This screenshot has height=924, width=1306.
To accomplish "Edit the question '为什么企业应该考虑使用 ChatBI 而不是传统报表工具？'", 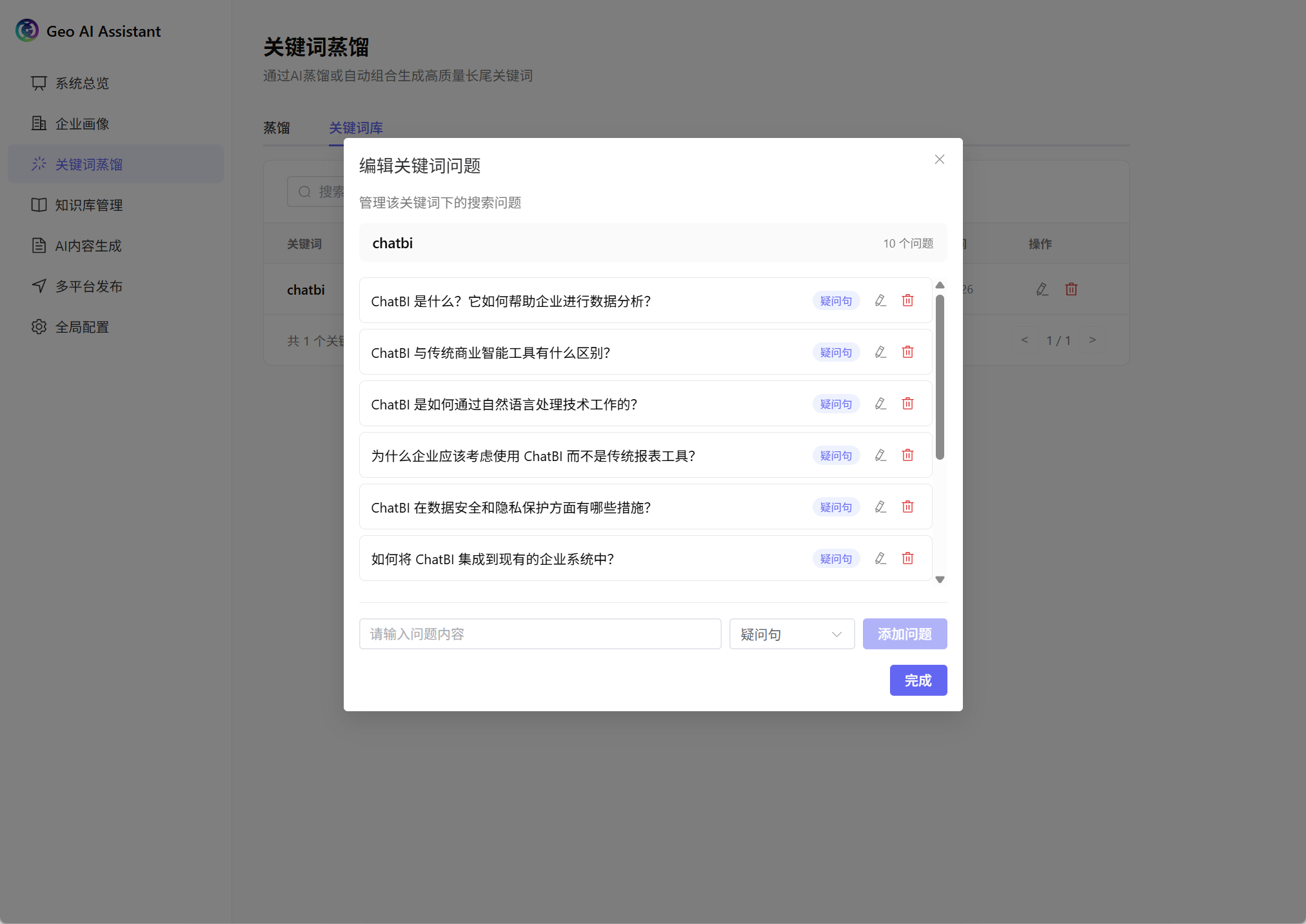I will (x=880, y=455).
